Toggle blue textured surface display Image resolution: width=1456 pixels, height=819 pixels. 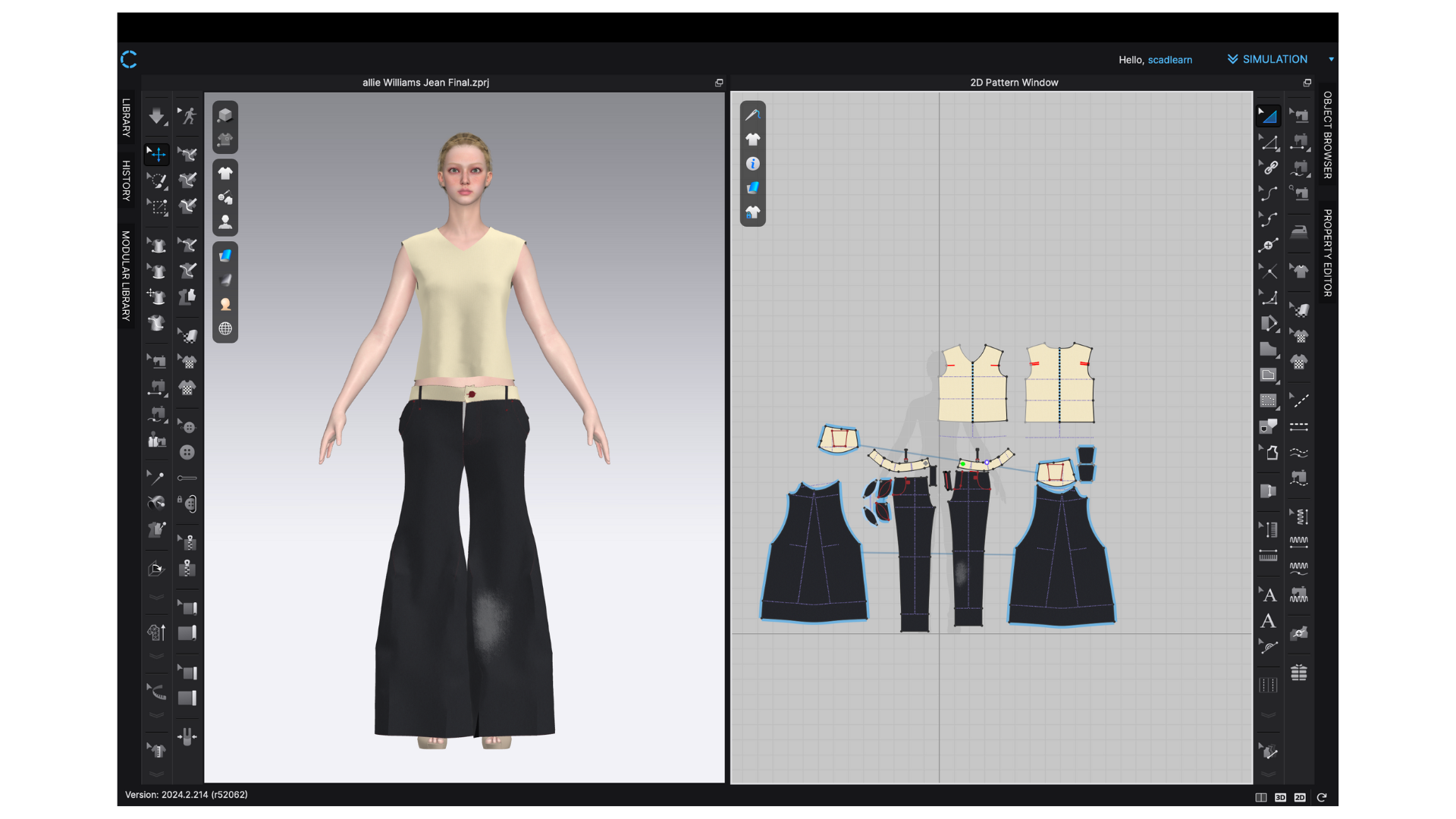[225, 256]
